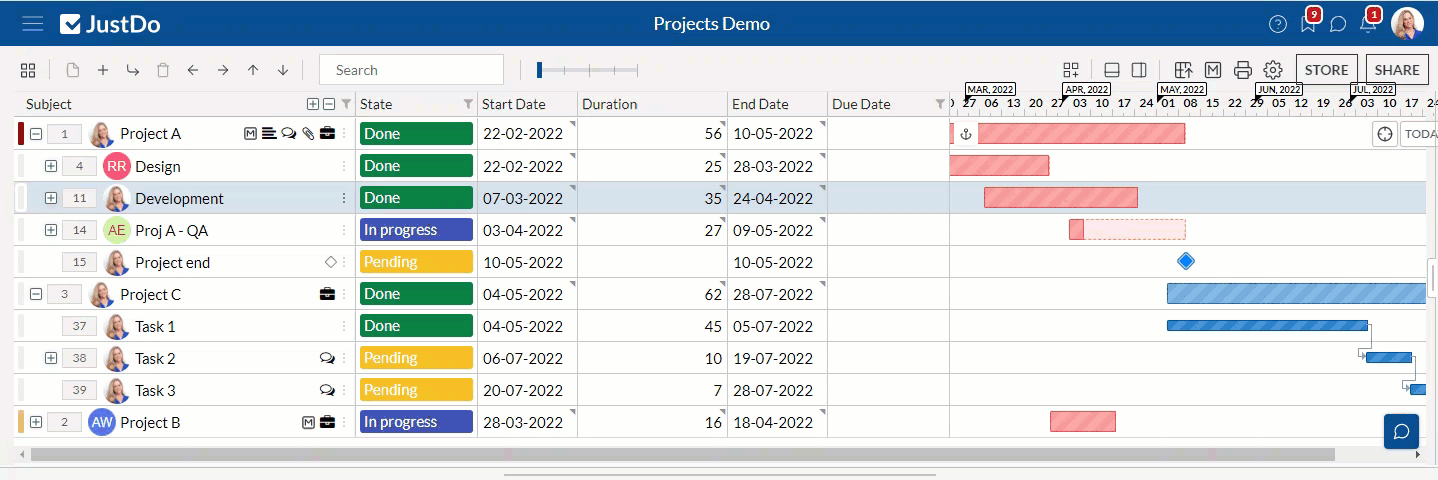Click the horizontal scrollbar thumb
Viewport: 1438px width, 480px height.
(683, 454)
